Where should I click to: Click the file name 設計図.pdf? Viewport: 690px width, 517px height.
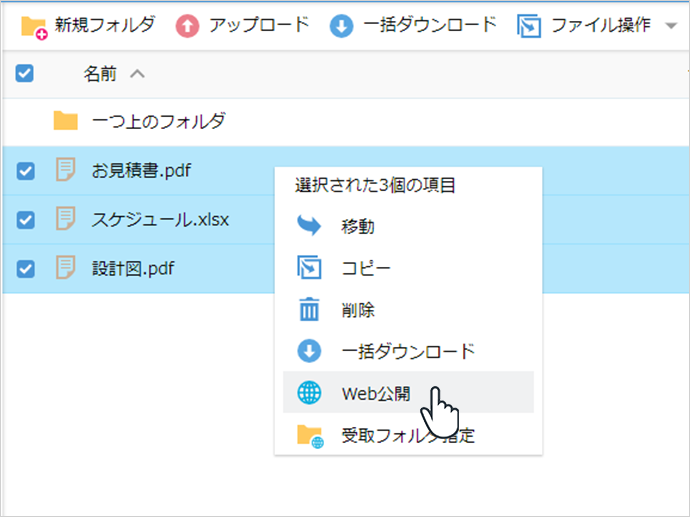tap(133, 268)
